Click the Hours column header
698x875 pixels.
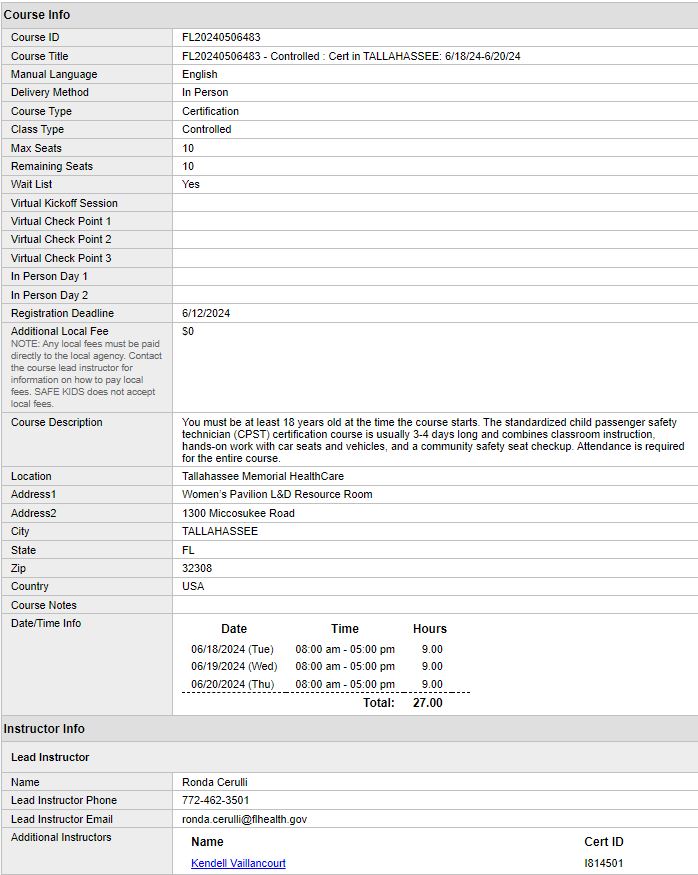430,629
